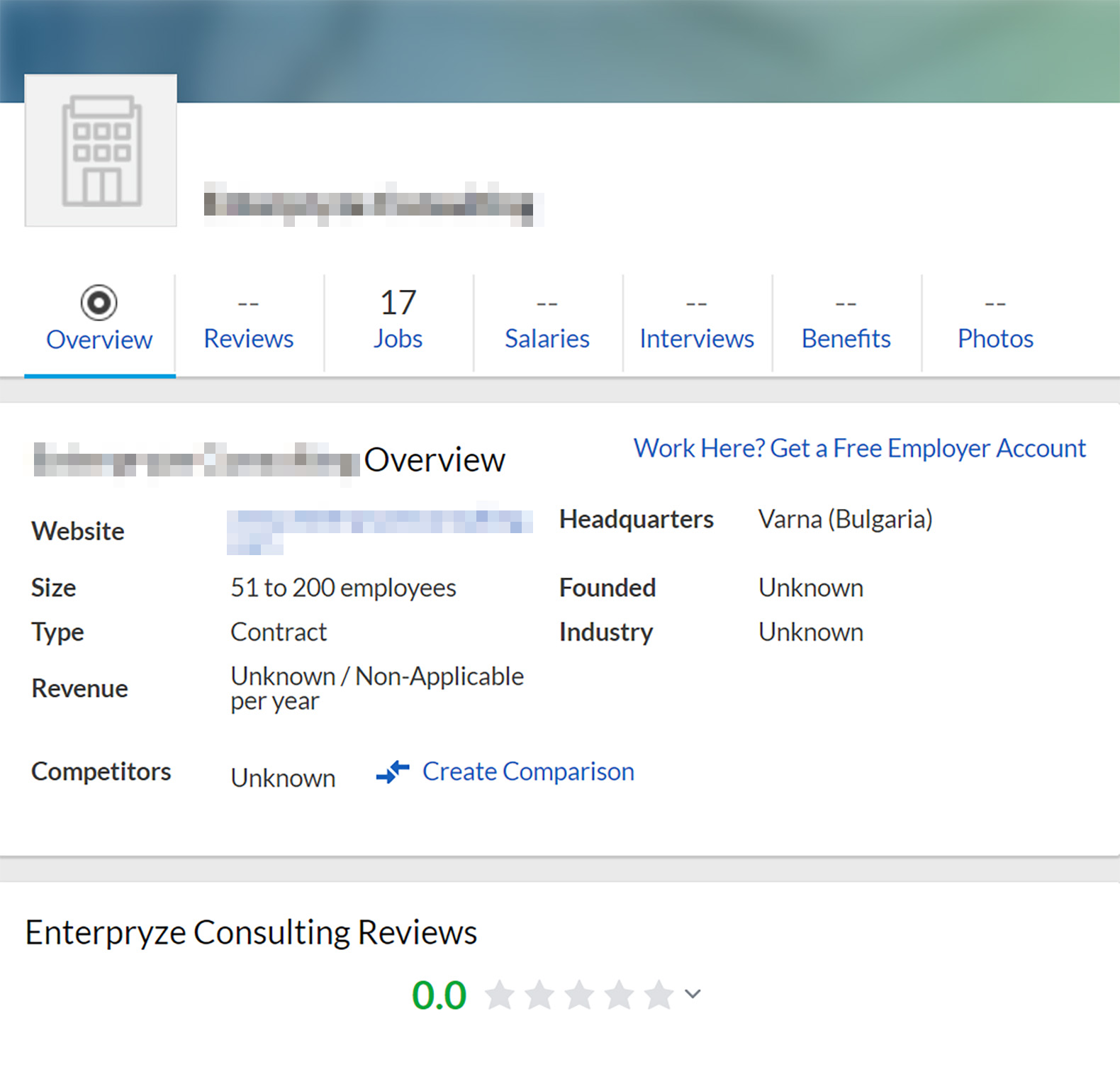
Task: Expand the rating details chevron
Action: click(x=693, y=994)
